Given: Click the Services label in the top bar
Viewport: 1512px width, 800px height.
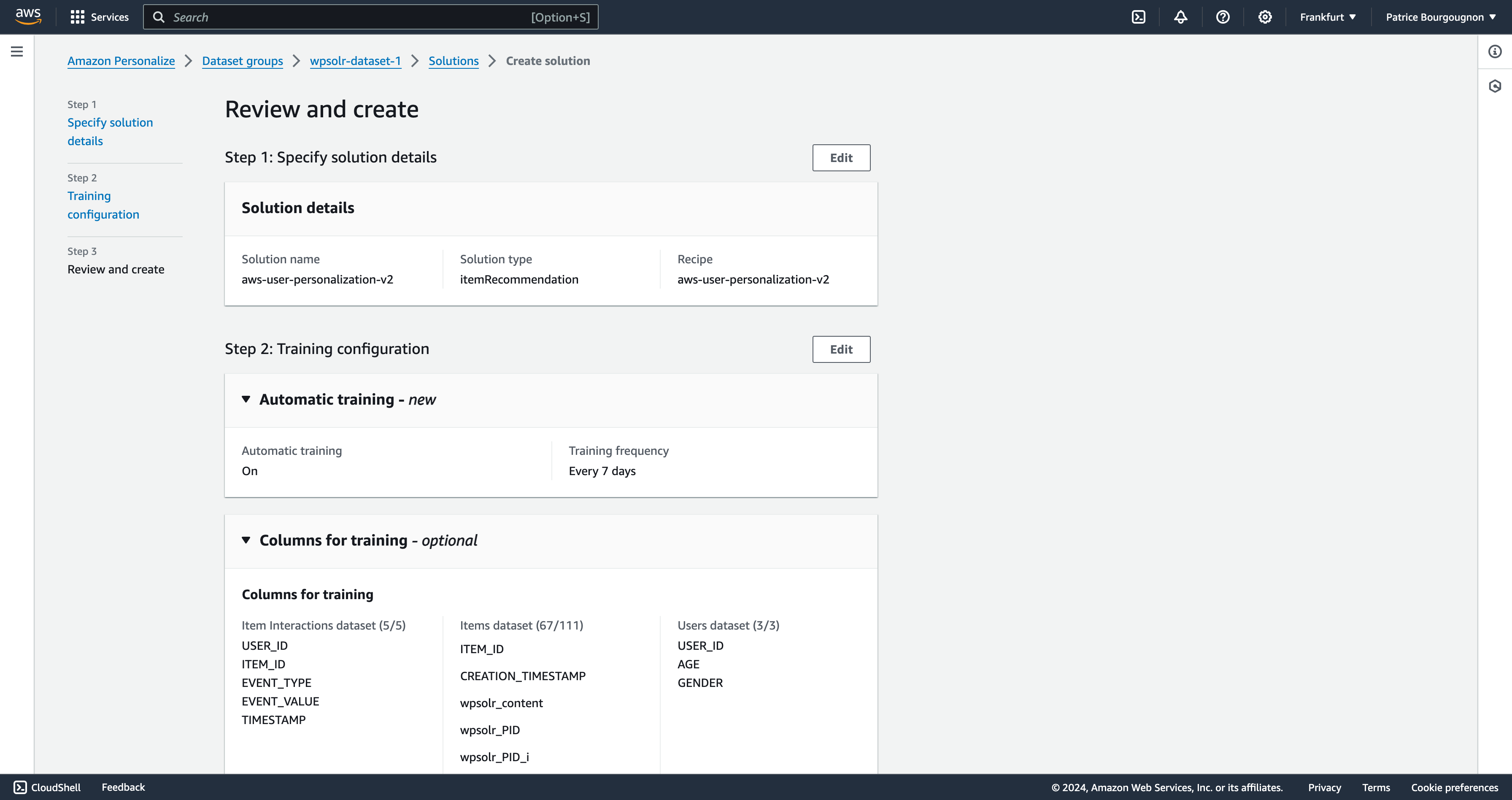Looking at the screenshot, I should (x=110, y=17).
